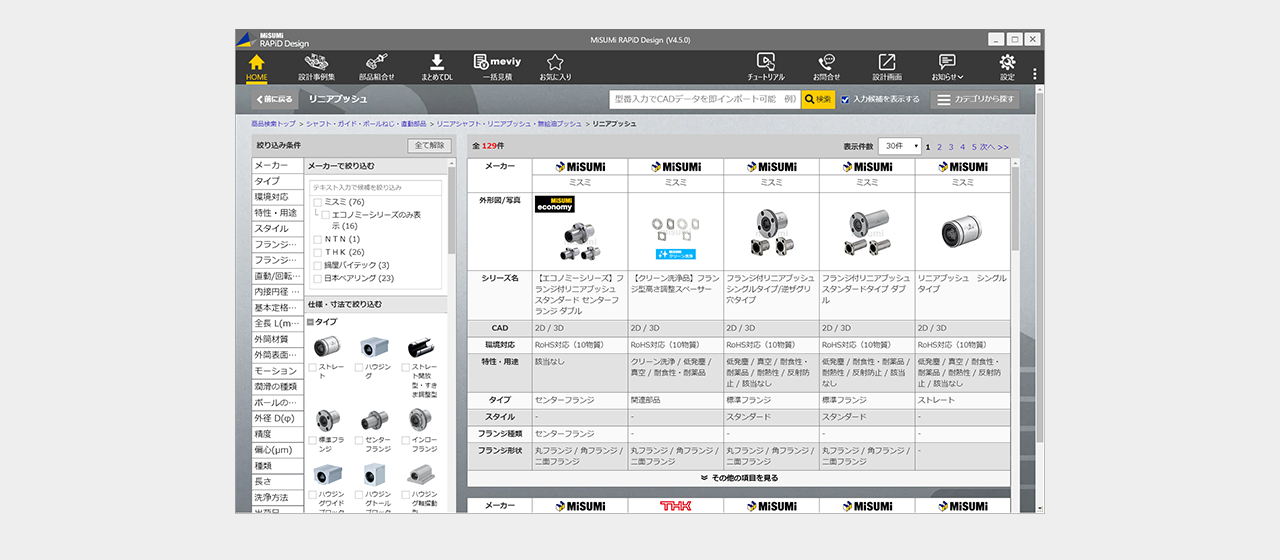Select 外径 D(φ) filter tab
The width and height of the screenshot is (1280, 560).
point(277,418)
